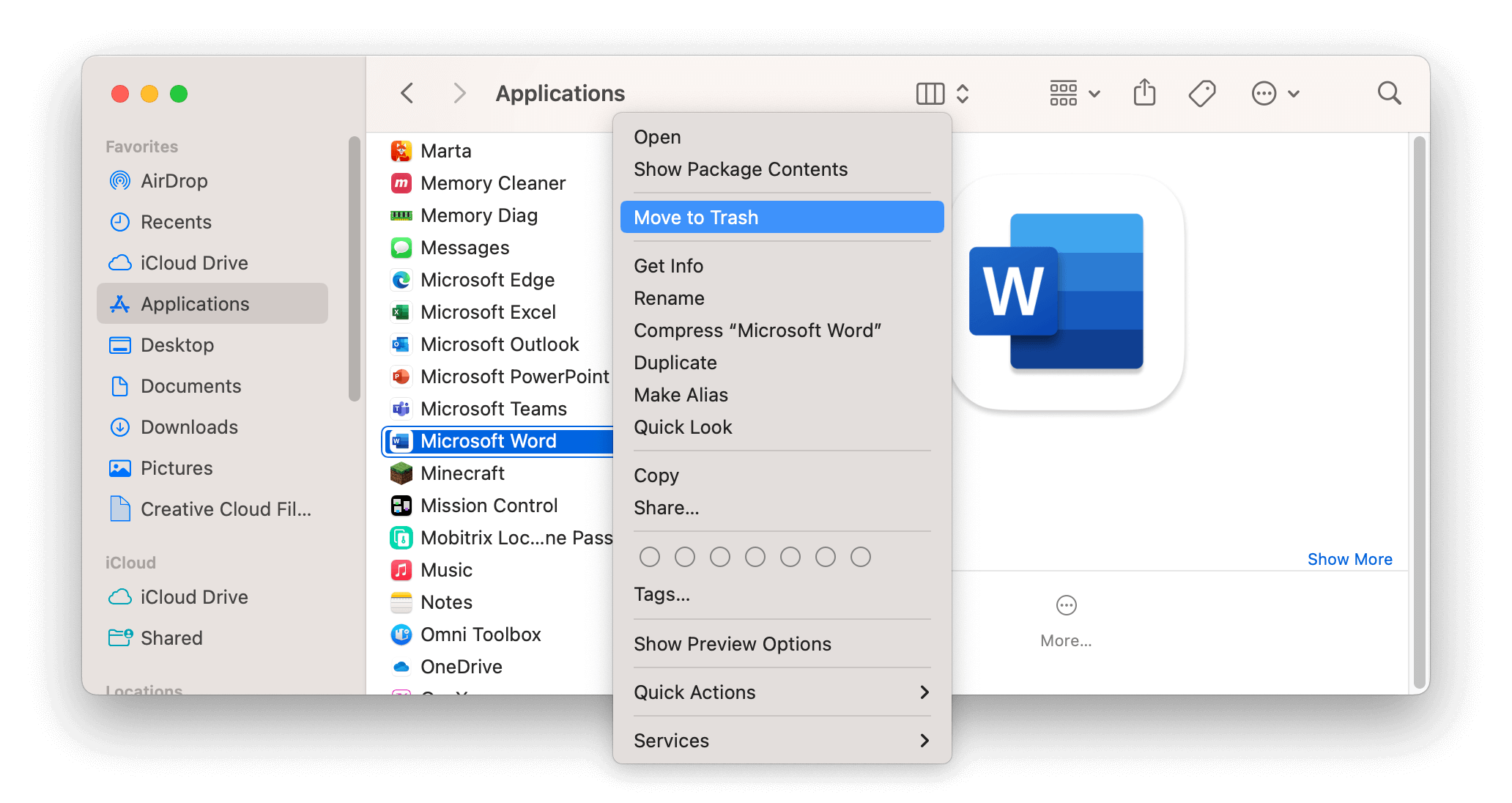Choose Show Preview Options
The height and width of the screenshot is (803, 1512).
coord(782,644)
